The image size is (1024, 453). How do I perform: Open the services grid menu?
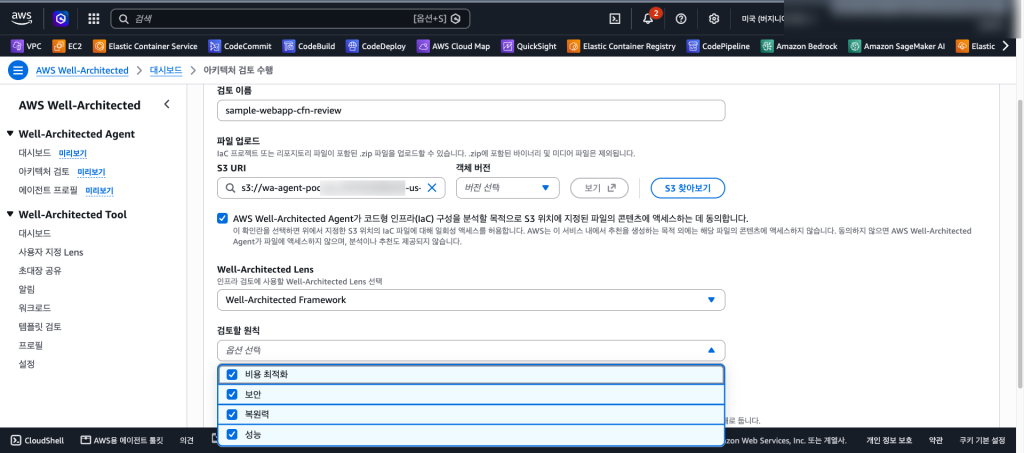[93, 19]
